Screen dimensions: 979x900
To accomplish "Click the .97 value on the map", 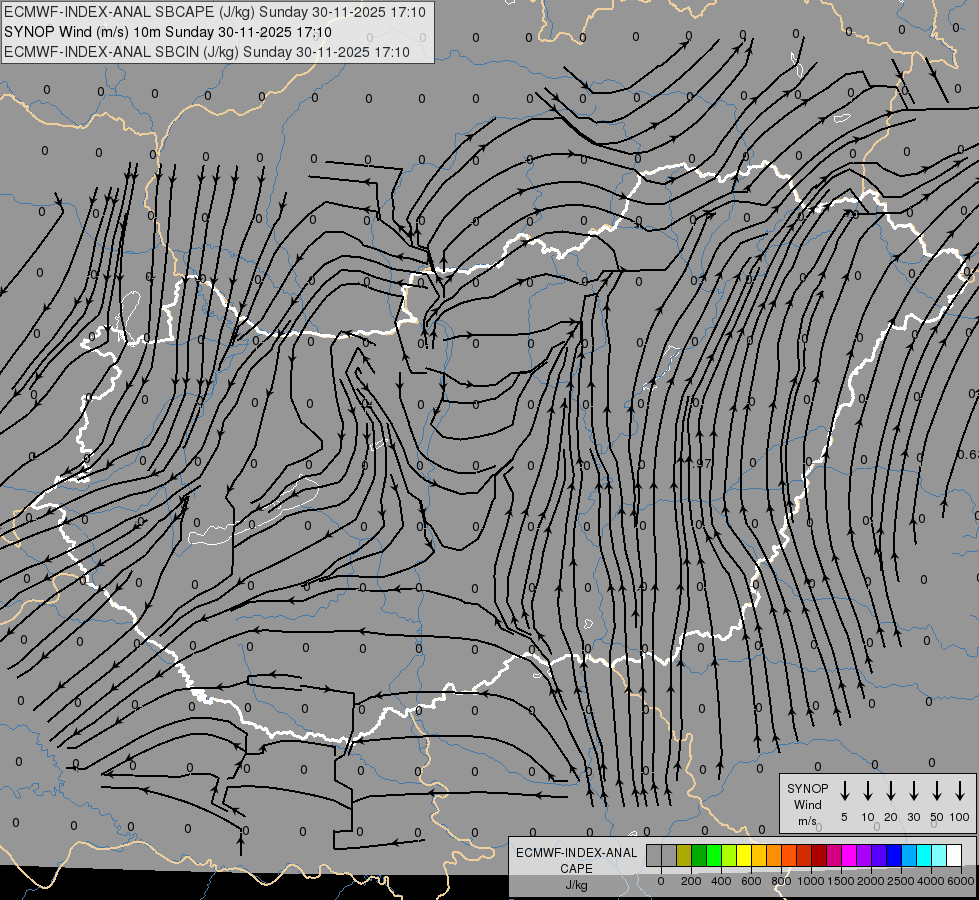I will [702, 463].
